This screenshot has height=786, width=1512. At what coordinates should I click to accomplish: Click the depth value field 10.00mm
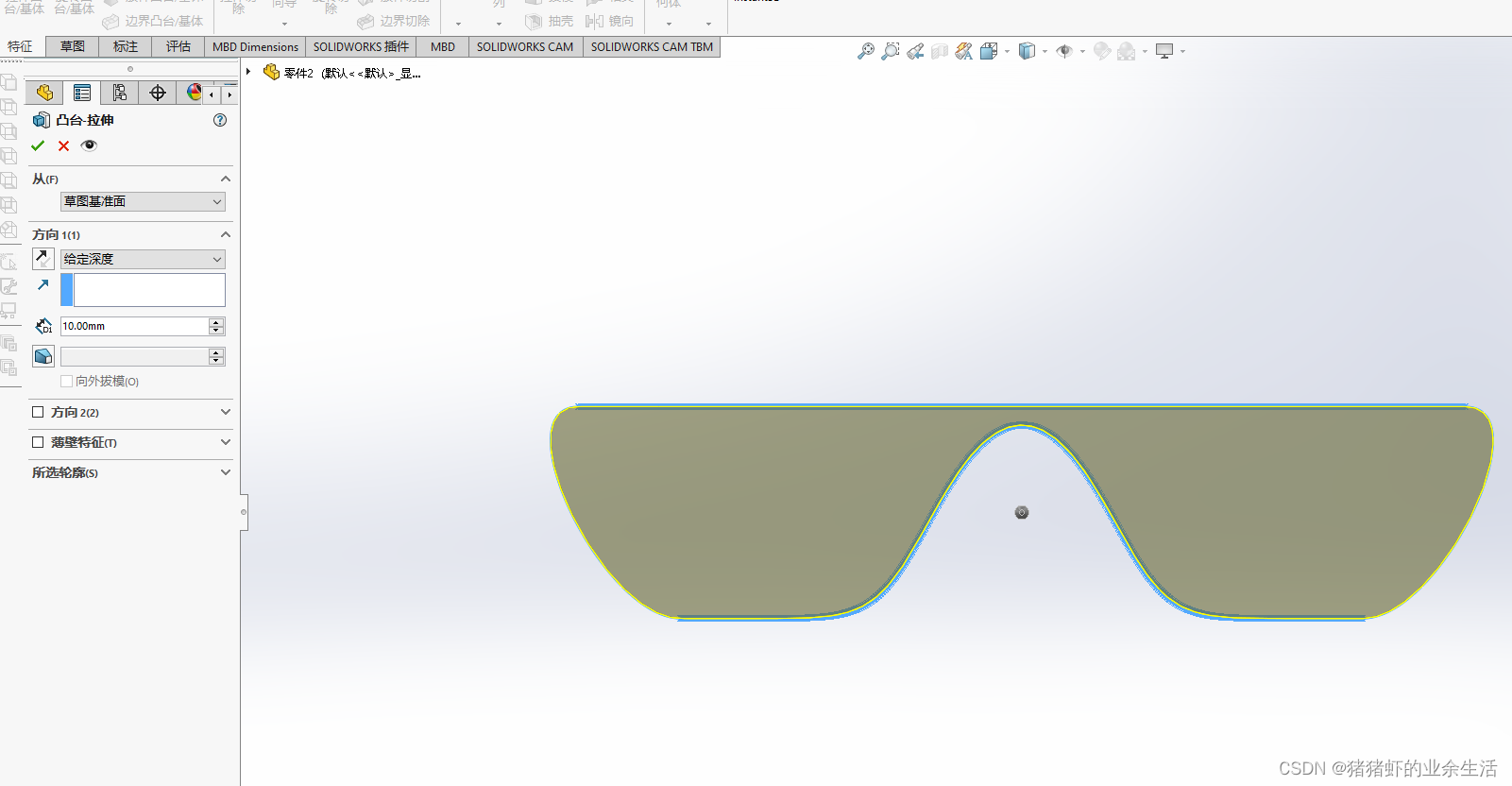[134, 326]
